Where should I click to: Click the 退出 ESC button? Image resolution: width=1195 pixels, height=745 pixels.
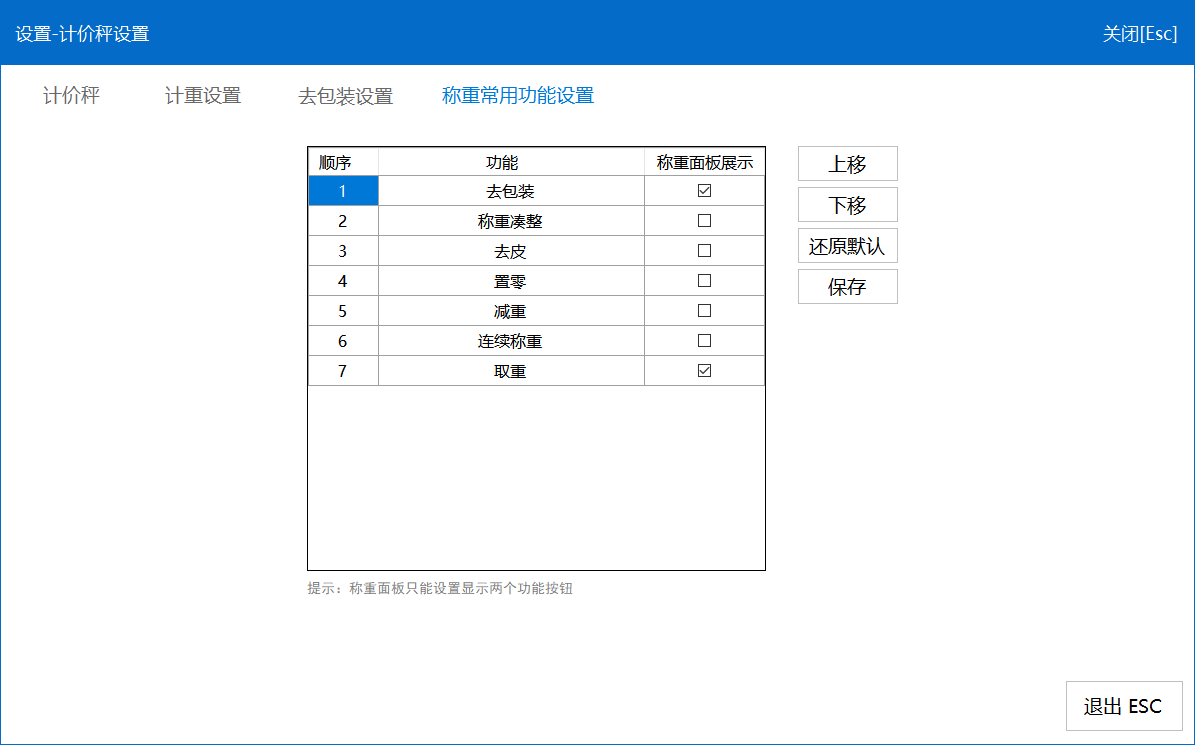(1123, 707)
